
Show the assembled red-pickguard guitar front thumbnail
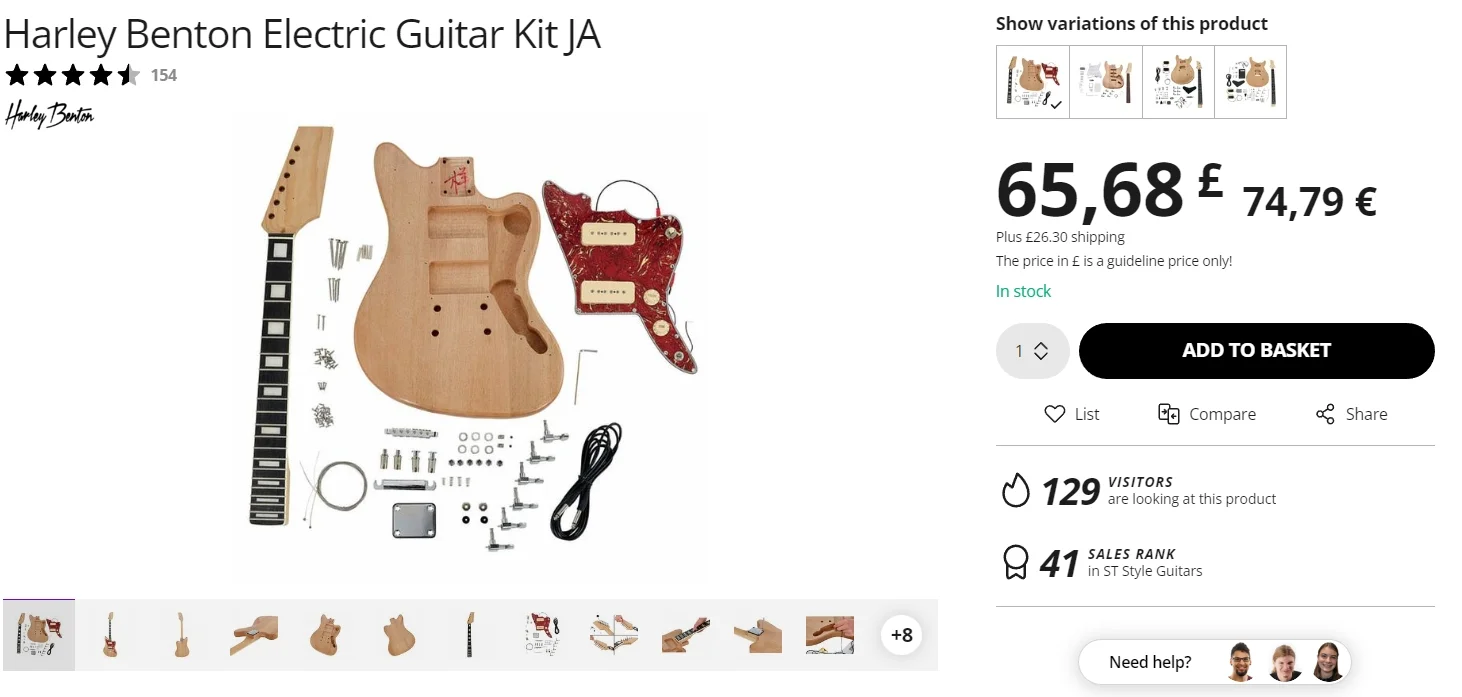pos(110,635)
